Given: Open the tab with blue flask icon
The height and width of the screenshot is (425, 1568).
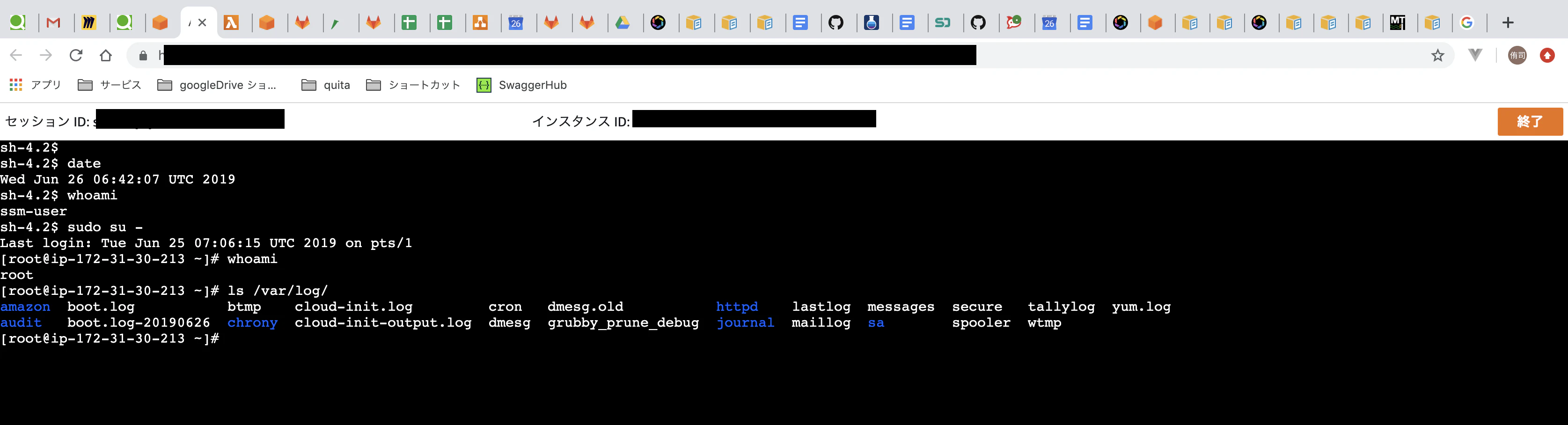Looking at the screenshot, I should click(872, 23).
